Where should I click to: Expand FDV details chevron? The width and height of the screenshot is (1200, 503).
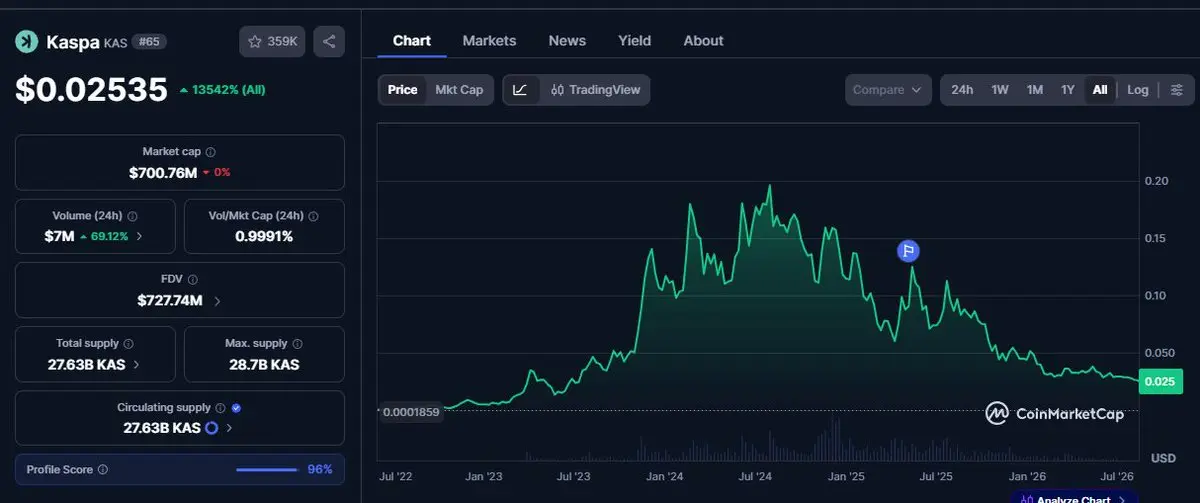pyautogui.click(x=218, y=300)
